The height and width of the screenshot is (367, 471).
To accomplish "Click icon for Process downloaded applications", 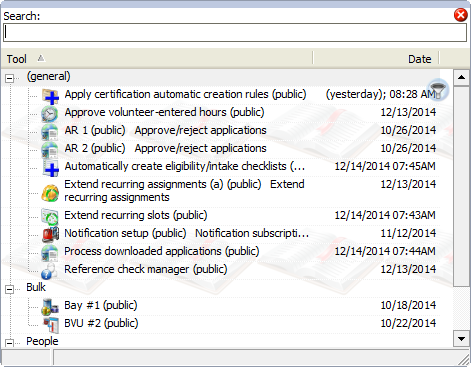I will coord(50,252).
